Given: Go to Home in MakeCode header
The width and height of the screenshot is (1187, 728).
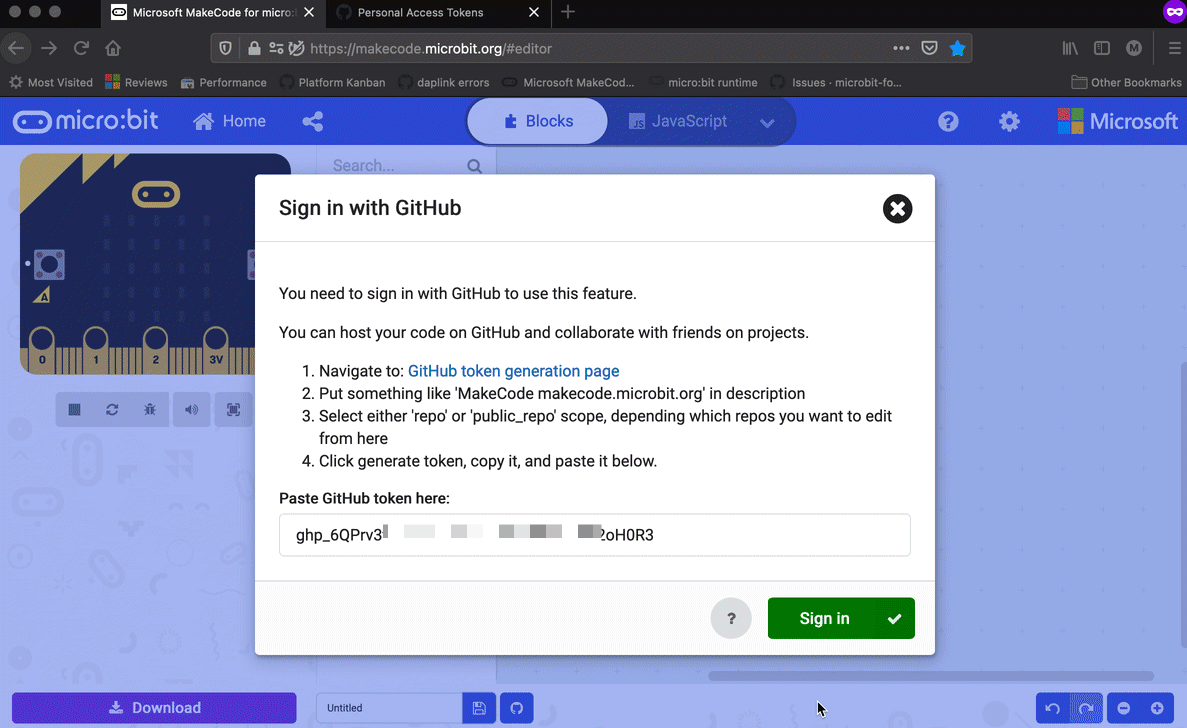Looking at the screenshot, I should pyautogui.click(x=229, y=121).
